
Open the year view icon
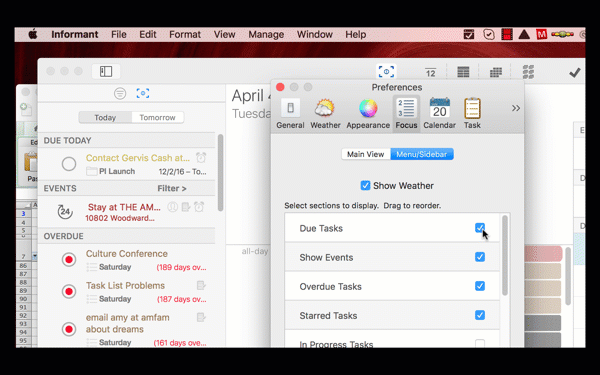click(528, 72)
